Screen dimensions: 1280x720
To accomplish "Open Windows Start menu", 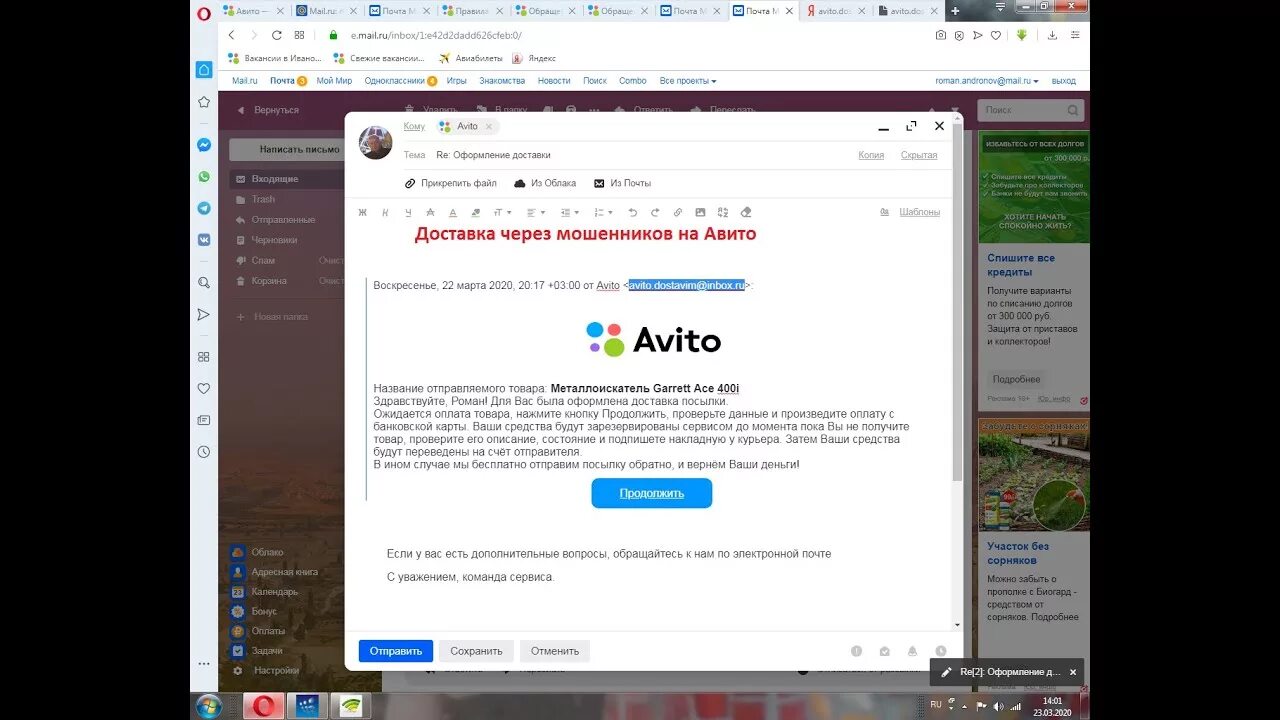I will [x=209, y=706].
